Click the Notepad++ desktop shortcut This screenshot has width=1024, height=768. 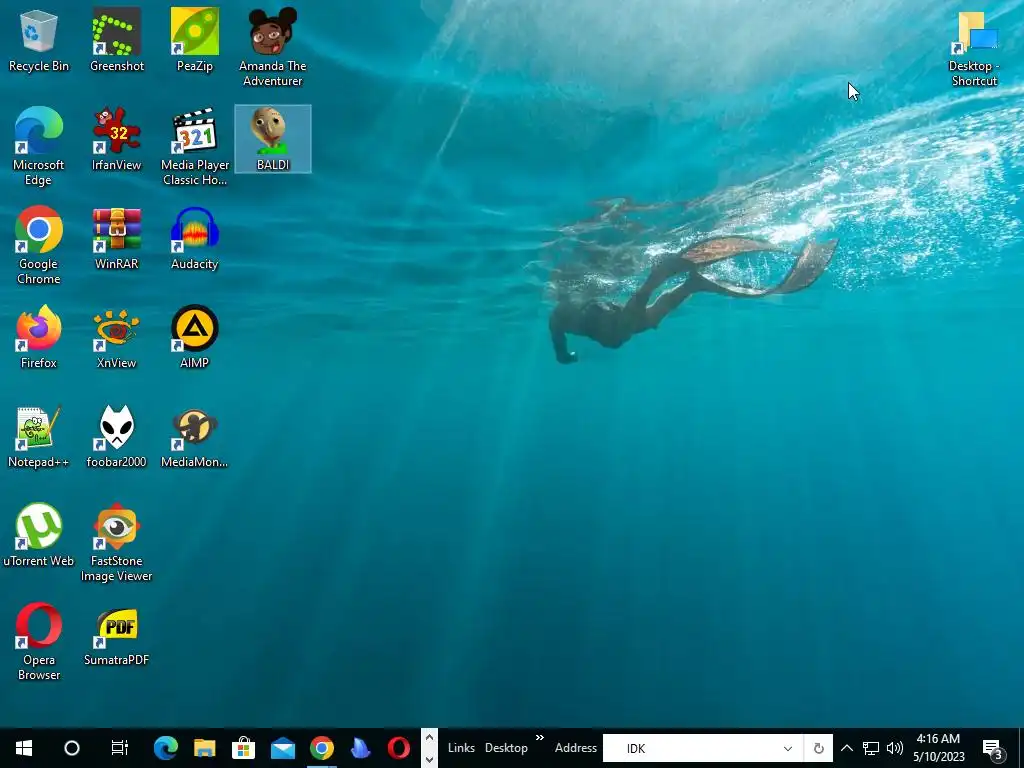[39, 437]
